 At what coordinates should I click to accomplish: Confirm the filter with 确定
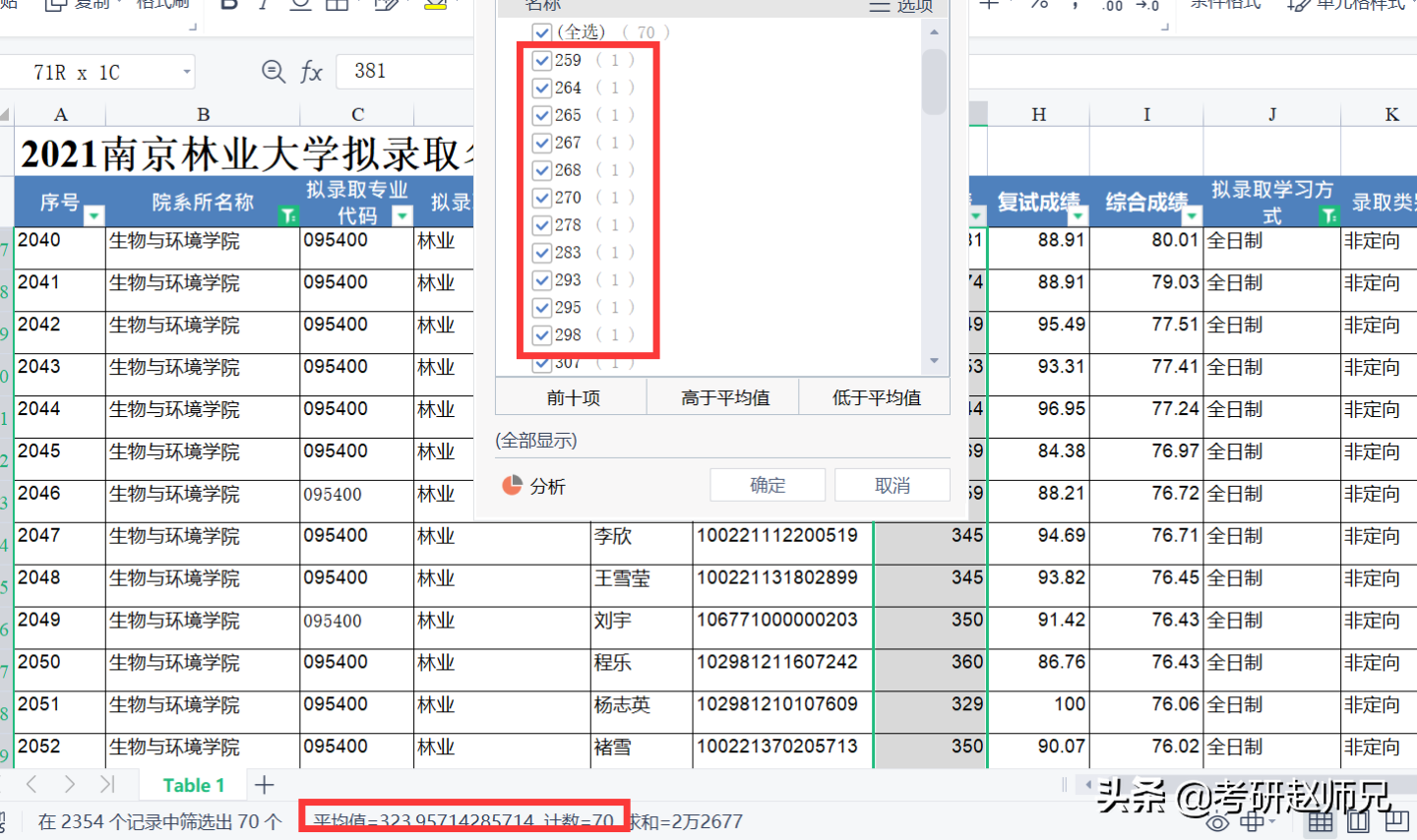767,484
